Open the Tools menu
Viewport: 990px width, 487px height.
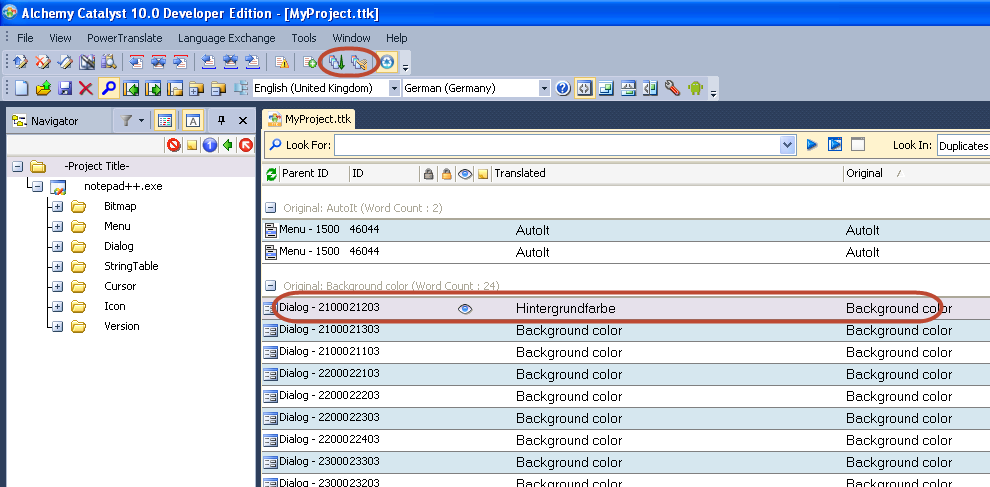pos(304,38)
